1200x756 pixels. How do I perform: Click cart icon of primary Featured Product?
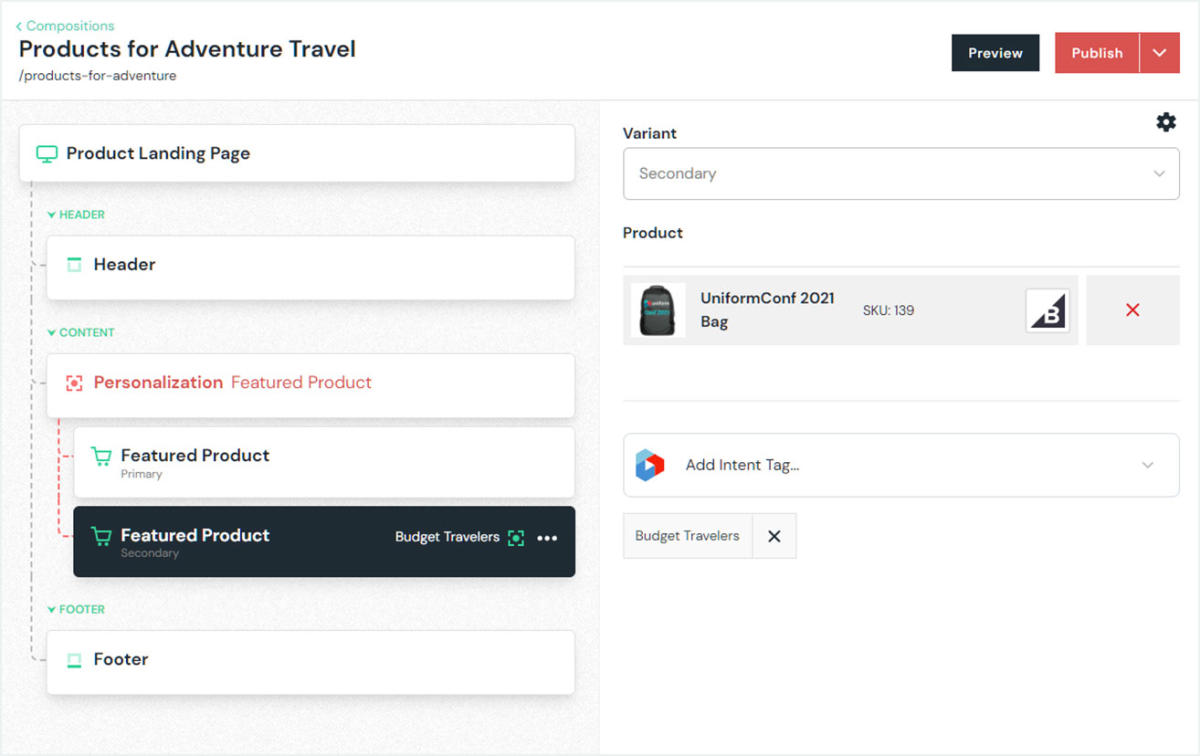click(x=101, y=456)
